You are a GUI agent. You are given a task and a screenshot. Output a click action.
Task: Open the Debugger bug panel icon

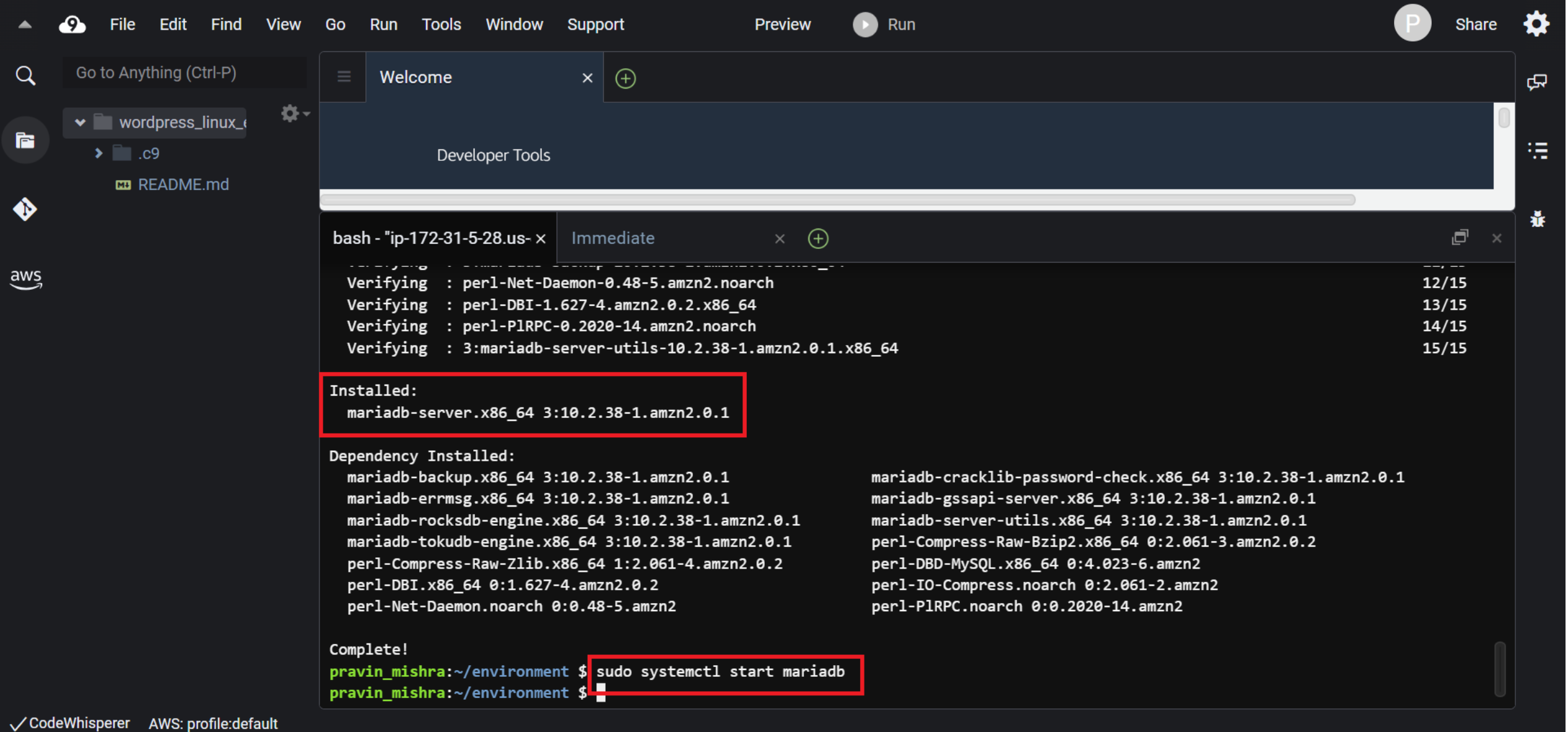coord(1537,219)
